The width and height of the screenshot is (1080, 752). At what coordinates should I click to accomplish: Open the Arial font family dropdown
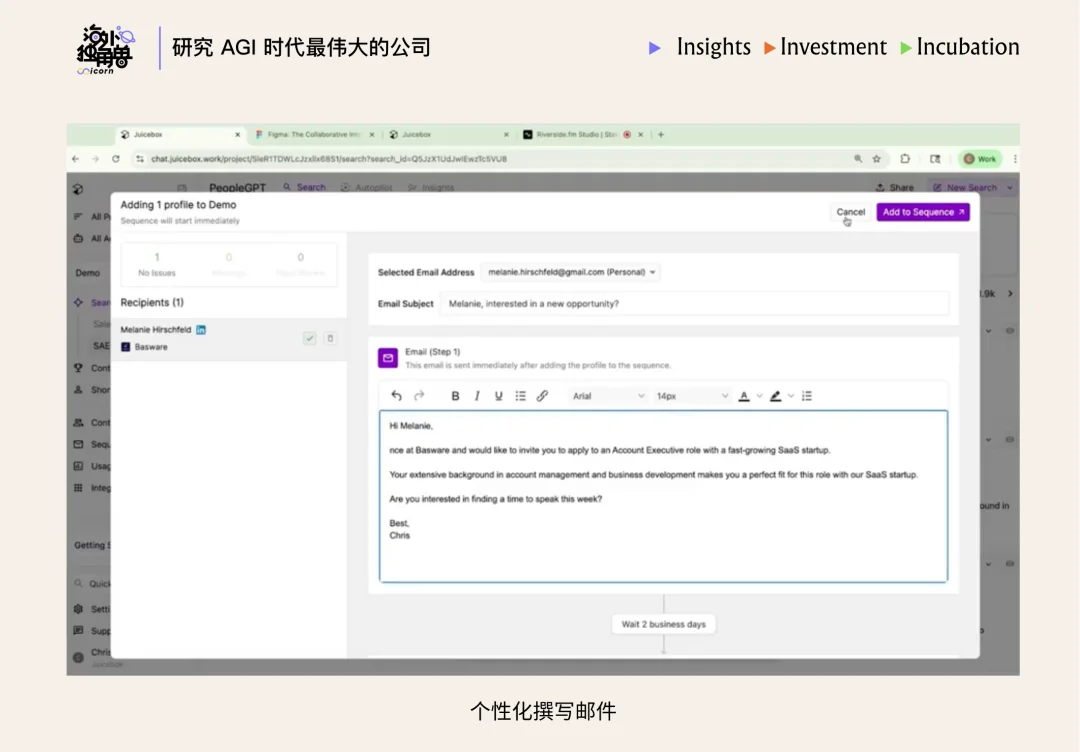(607, 396)
